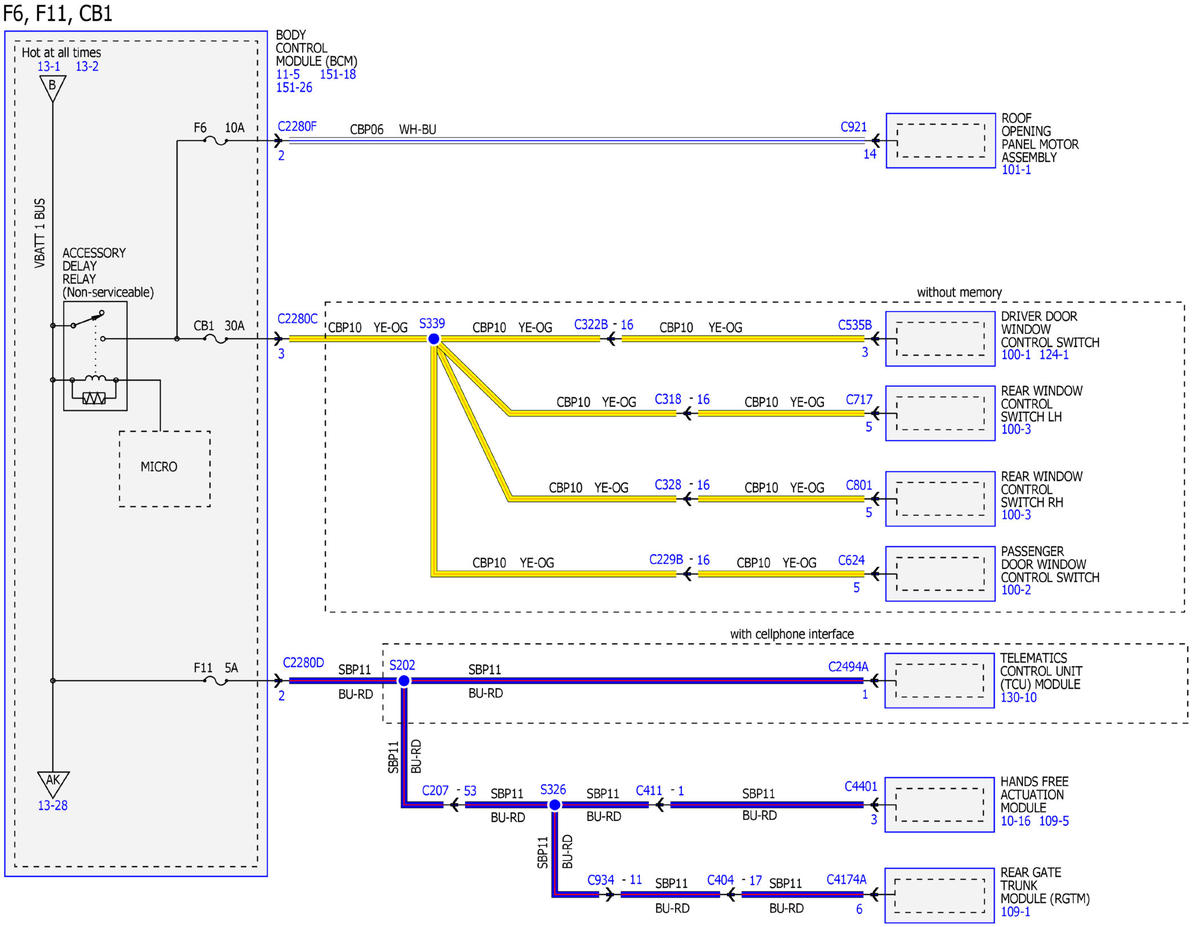Follow the 151-18 reference under Body Control Module

[x=338, y=74]
